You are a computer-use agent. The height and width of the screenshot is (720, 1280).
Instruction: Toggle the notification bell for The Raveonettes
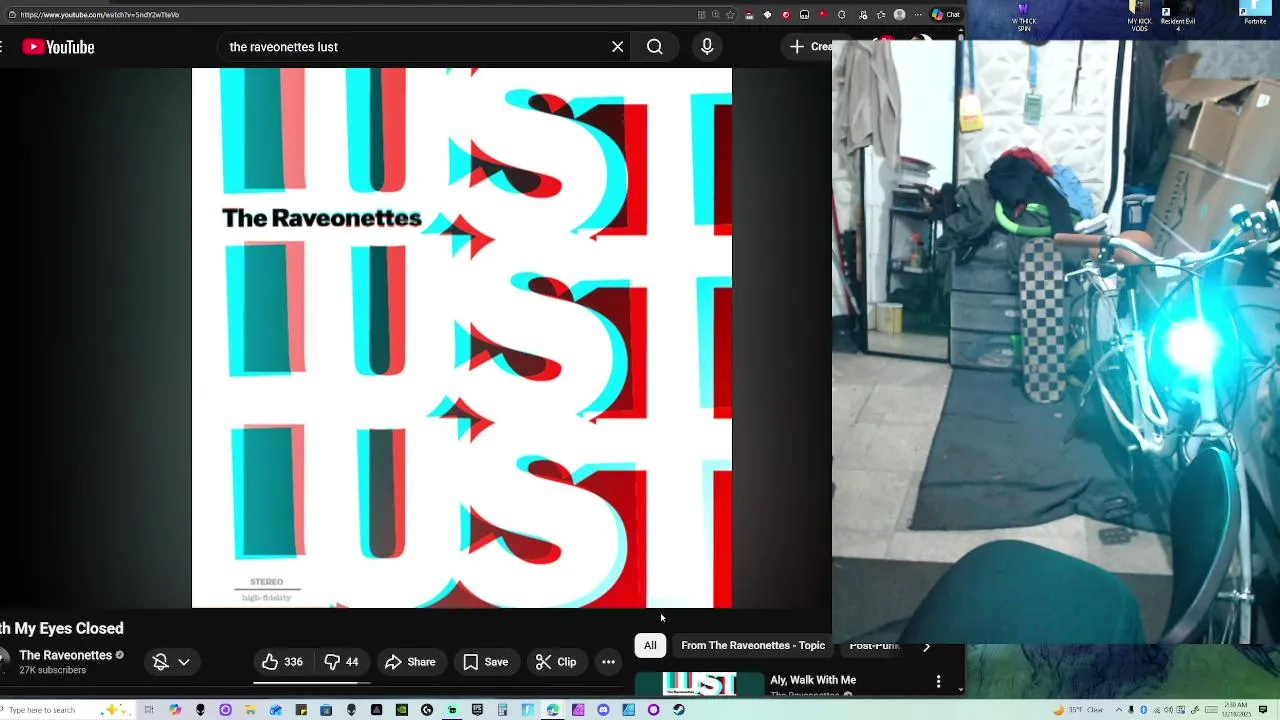(160, 662)
